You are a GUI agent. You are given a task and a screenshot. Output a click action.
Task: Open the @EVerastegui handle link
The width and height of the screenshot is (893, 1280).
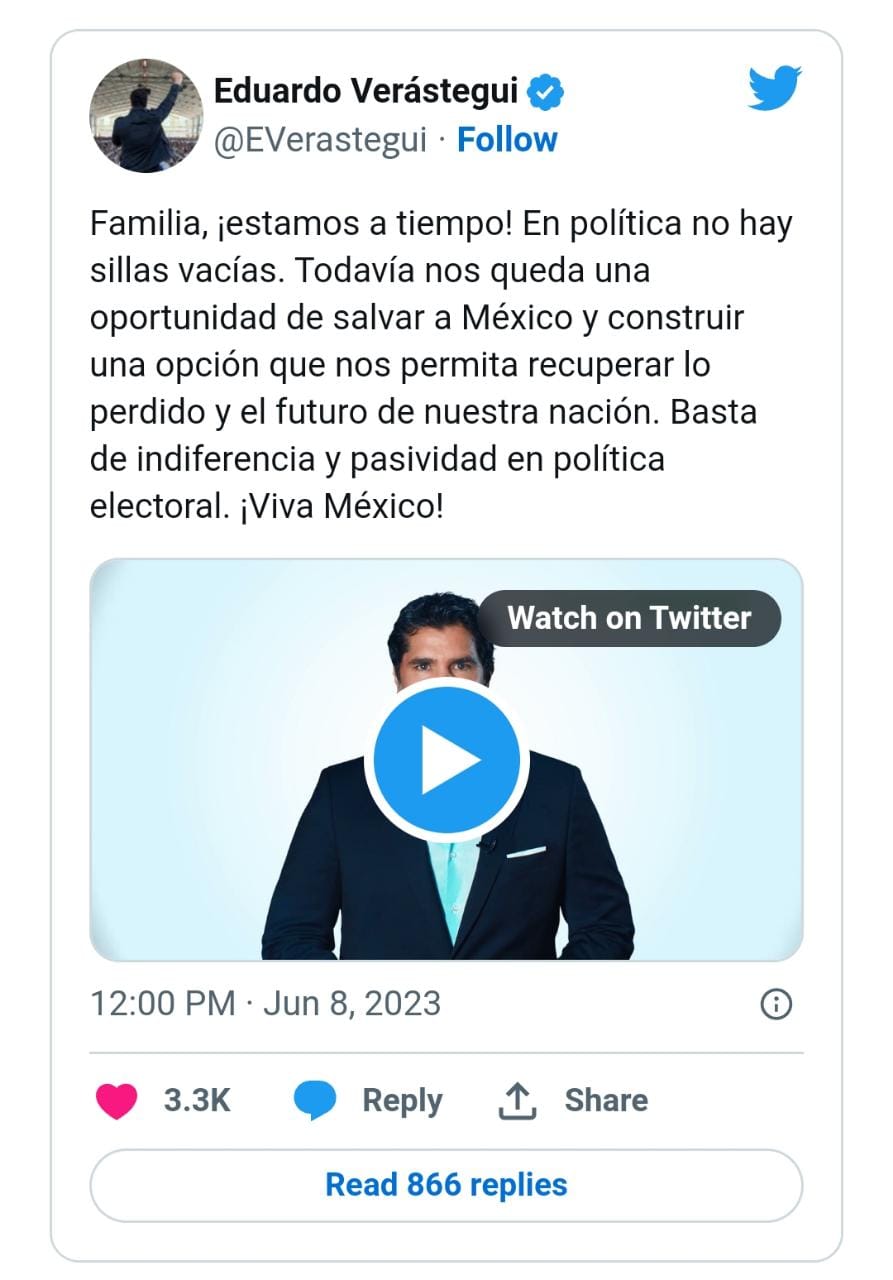[321, 140]
